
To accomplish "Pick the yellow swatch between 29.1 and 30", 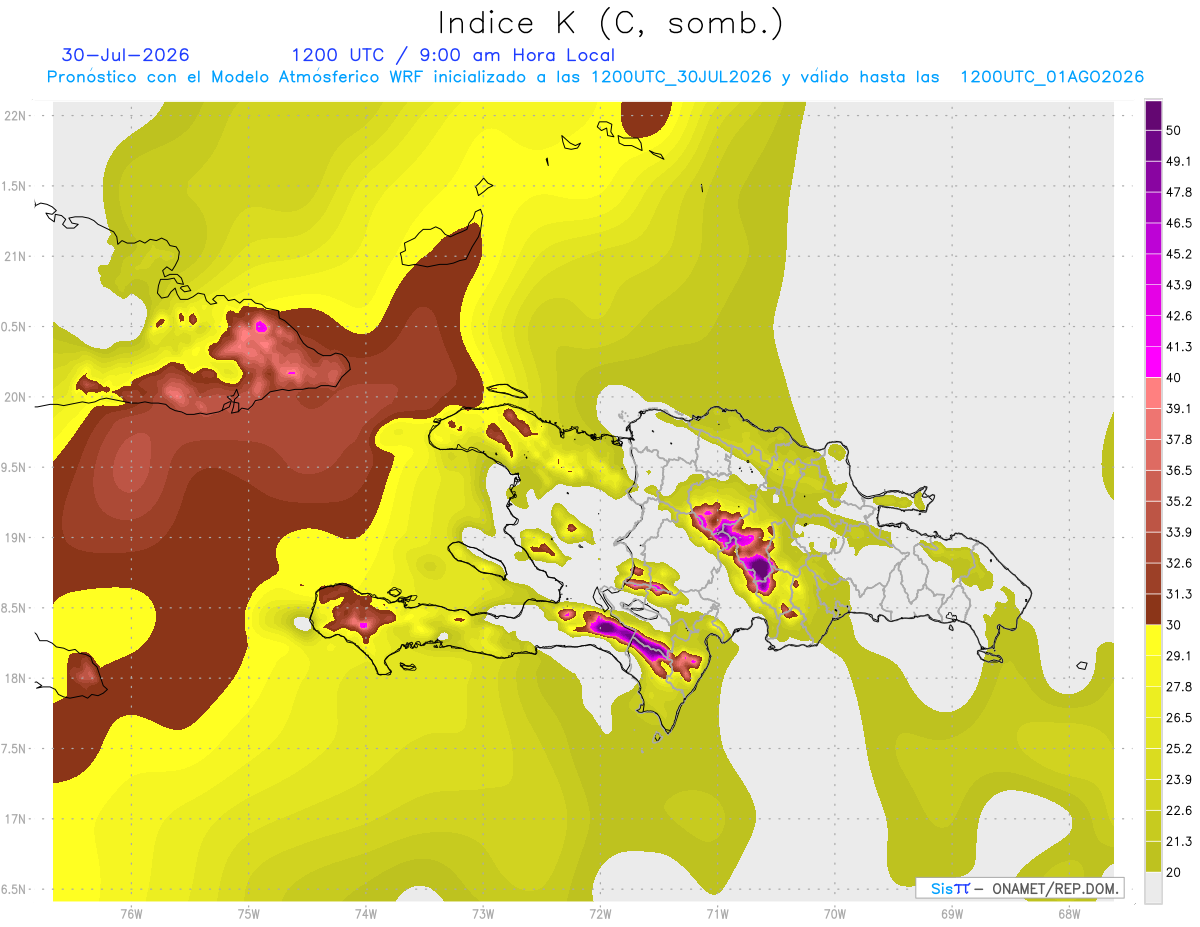I will tap(1153, 640).
